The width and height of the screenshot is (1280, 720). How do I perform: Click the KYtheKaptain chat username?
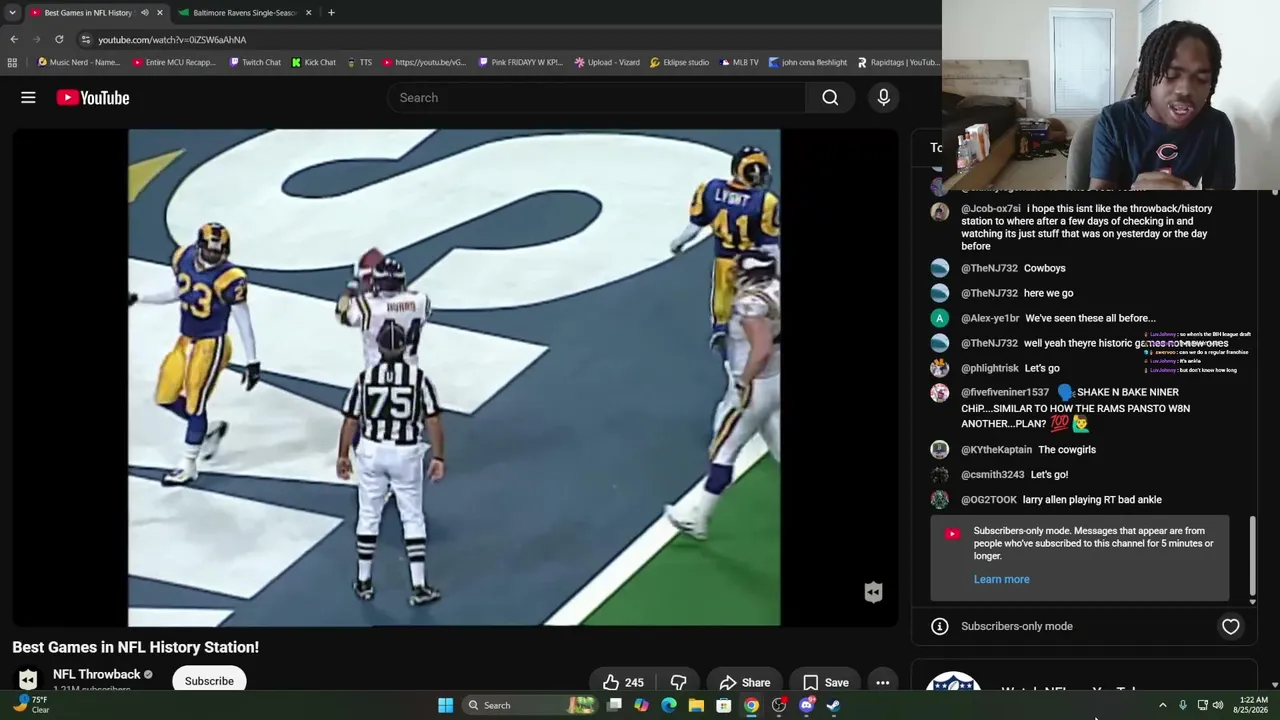point(996,450)
